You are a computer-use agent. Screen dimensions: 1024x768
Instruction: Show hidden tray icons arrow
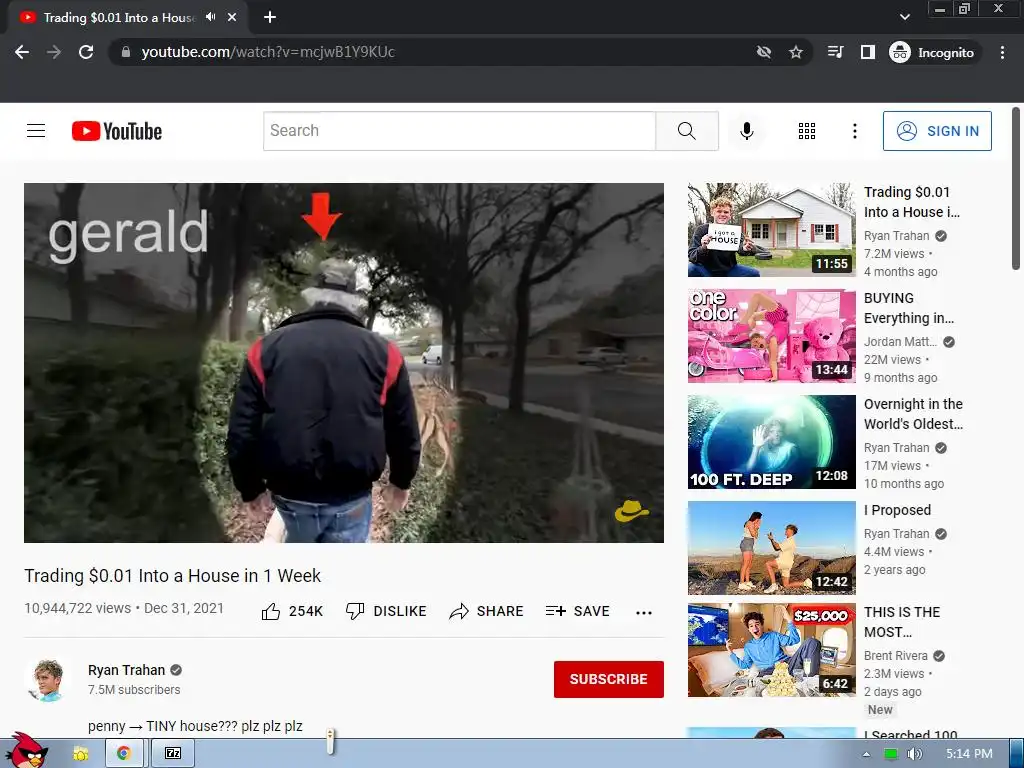click(866, 754)
